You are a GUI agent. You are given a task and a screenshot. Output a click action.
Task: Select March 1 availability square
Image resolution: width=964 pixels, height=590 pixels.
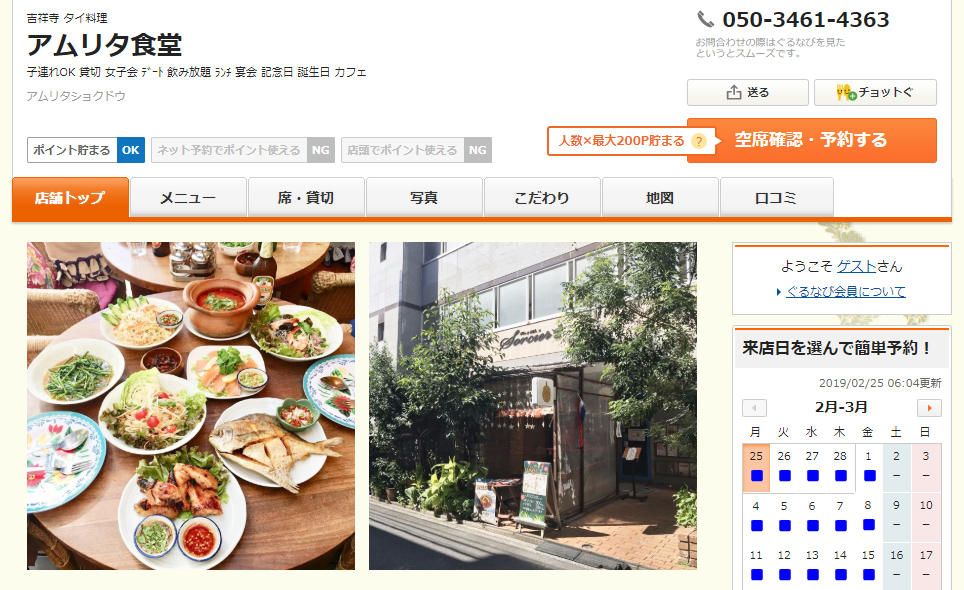click(869, 476)
